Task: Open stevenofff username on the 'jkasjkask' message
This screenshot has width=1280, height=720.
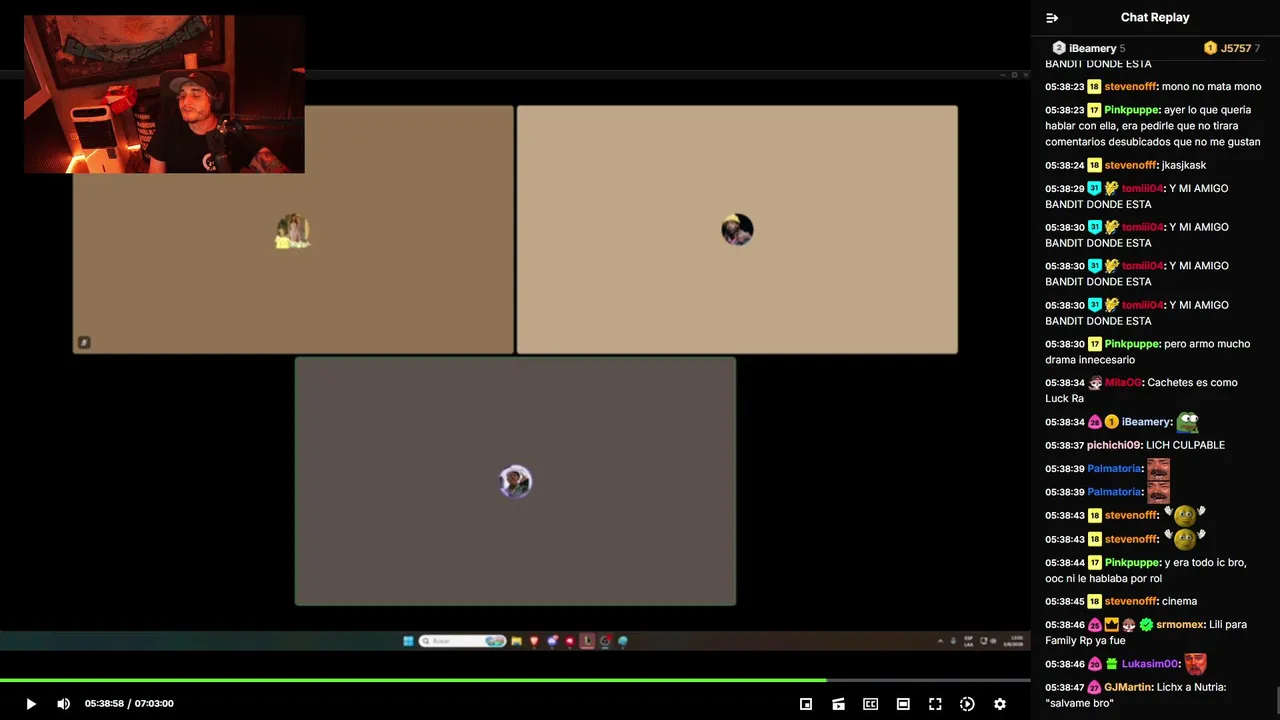Action: click(1130, 165)
